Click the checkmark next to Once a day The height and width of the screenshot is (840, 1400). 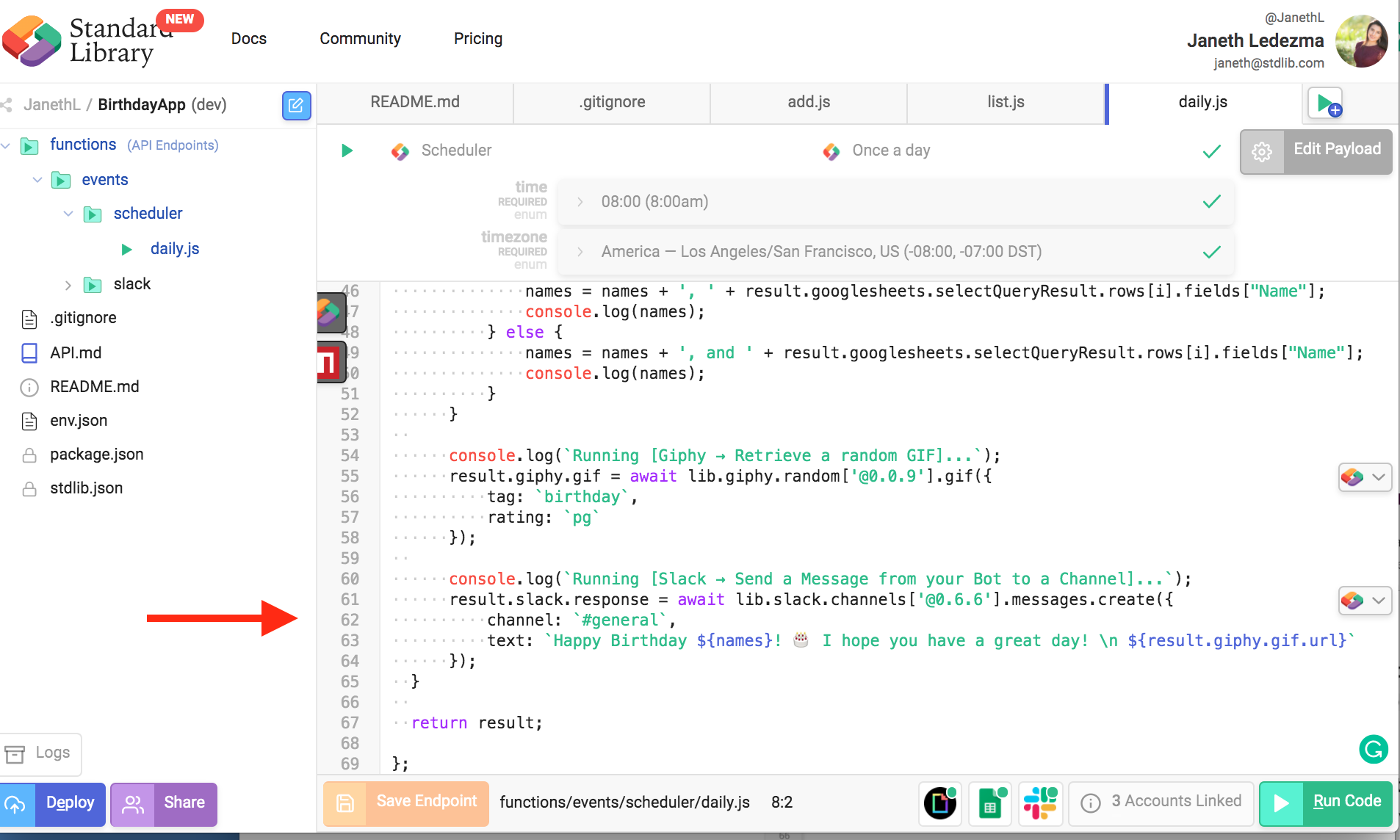coord(1212,151)
